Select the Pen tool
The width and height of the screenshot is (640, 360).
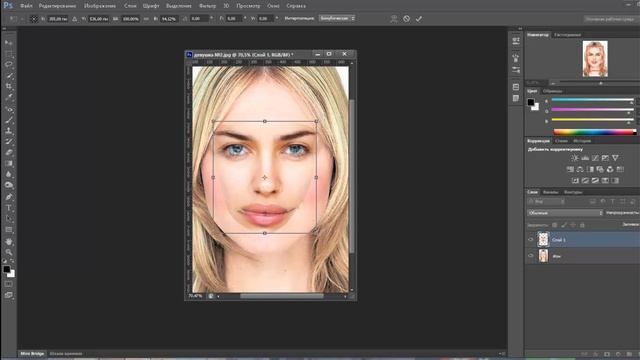(9, 197)
